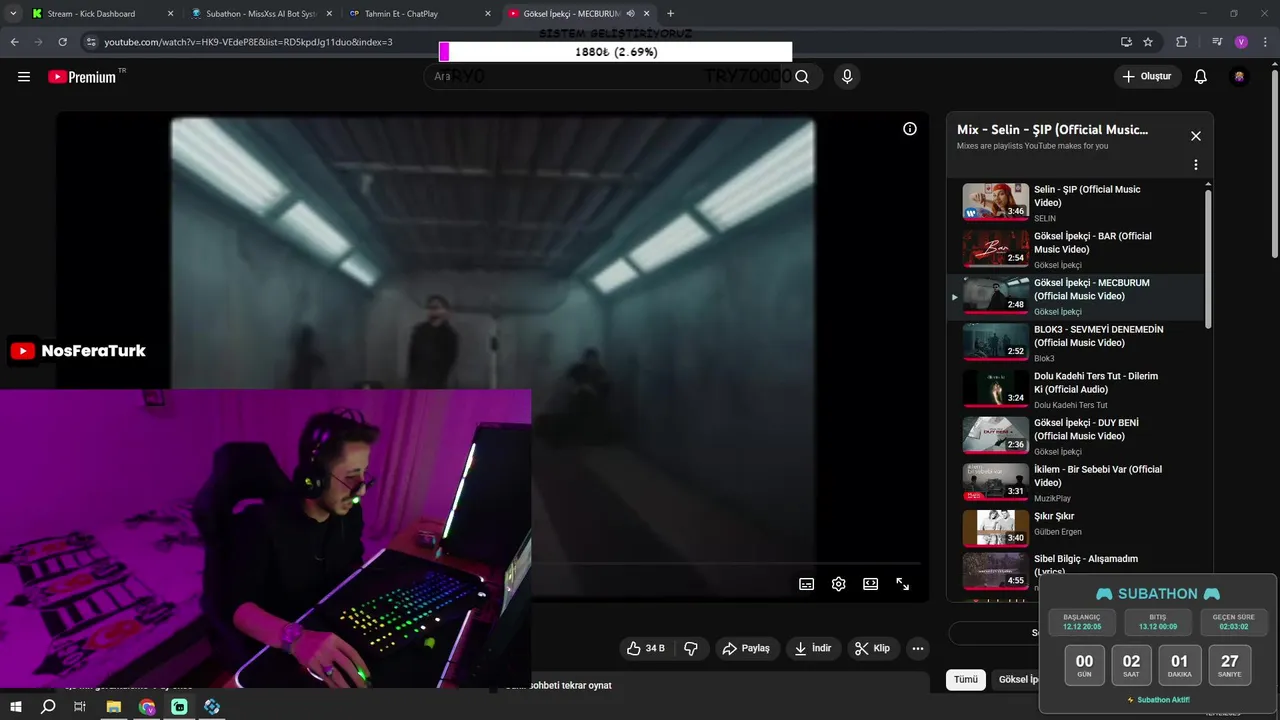Screen dimensions: 1280x720
Task: Close the Mix playlist panel
Action: tap(1195, 136)
